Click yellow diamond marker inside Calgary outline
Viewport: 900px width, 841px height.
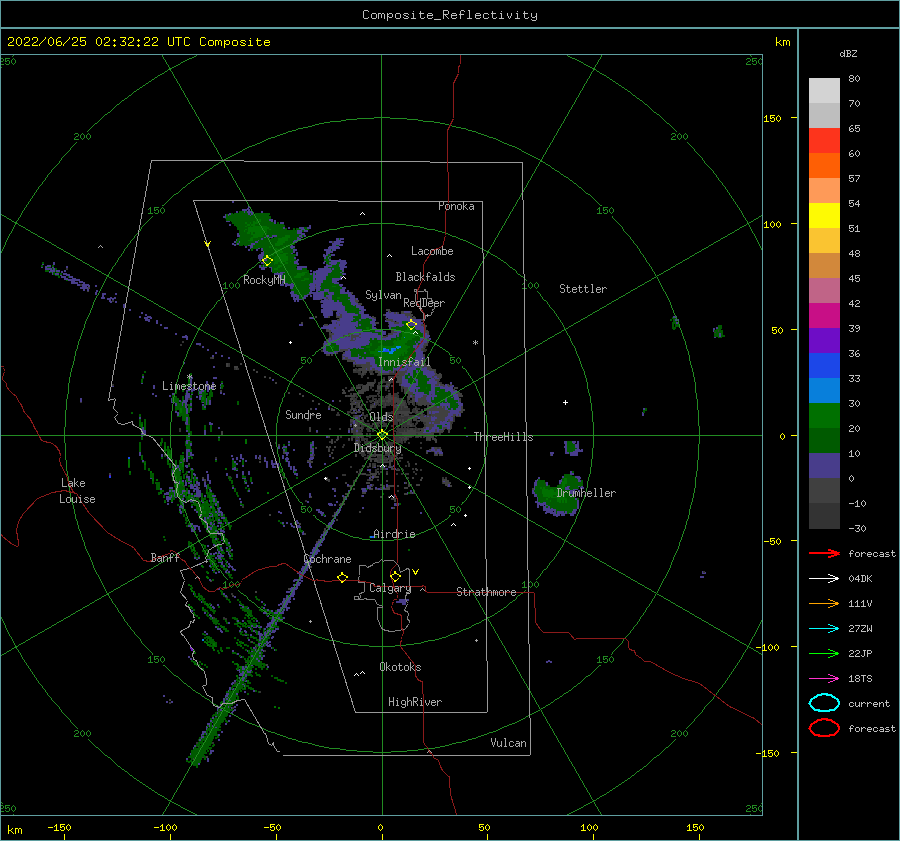coord(395,576)
